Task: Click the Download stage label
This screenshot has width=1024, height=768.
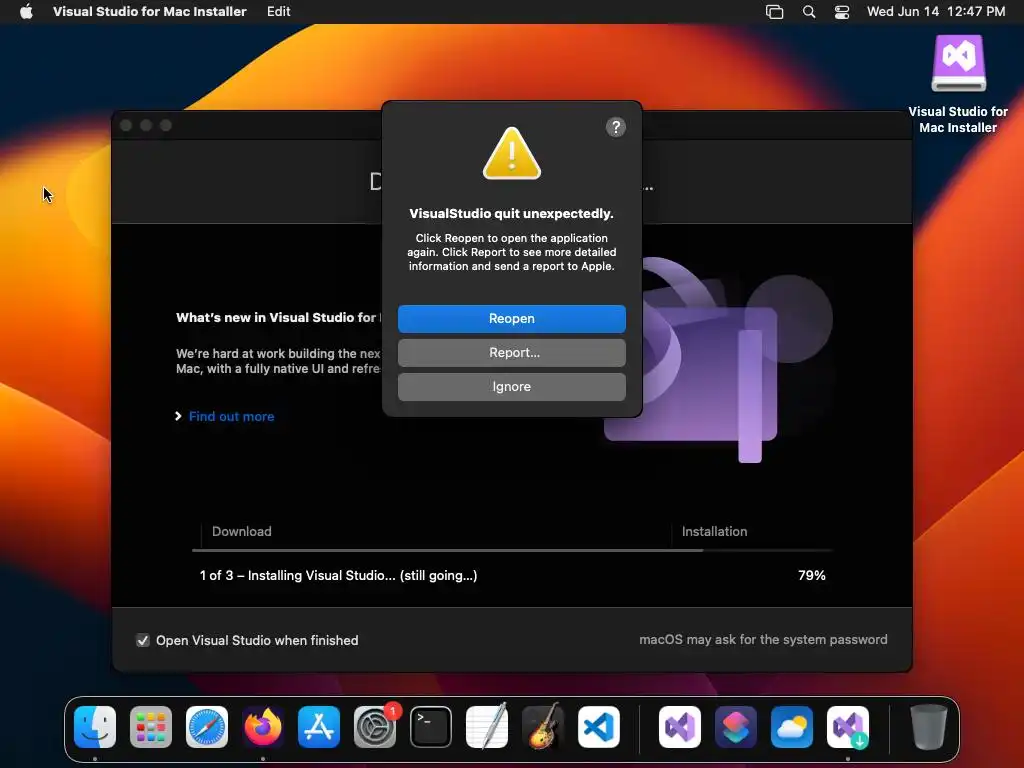Action: [242, 532]
